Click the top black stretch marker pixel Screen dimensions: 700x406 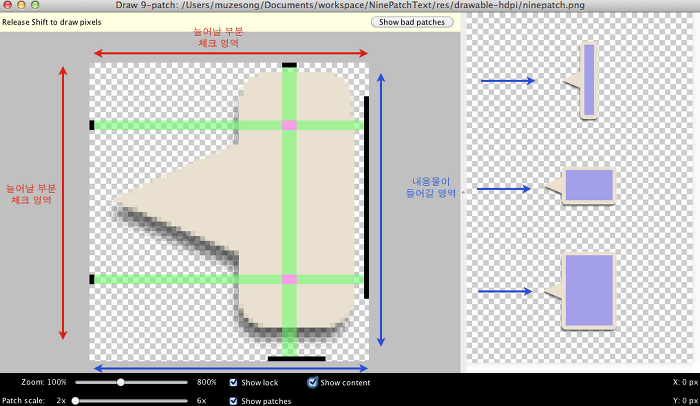289,65
